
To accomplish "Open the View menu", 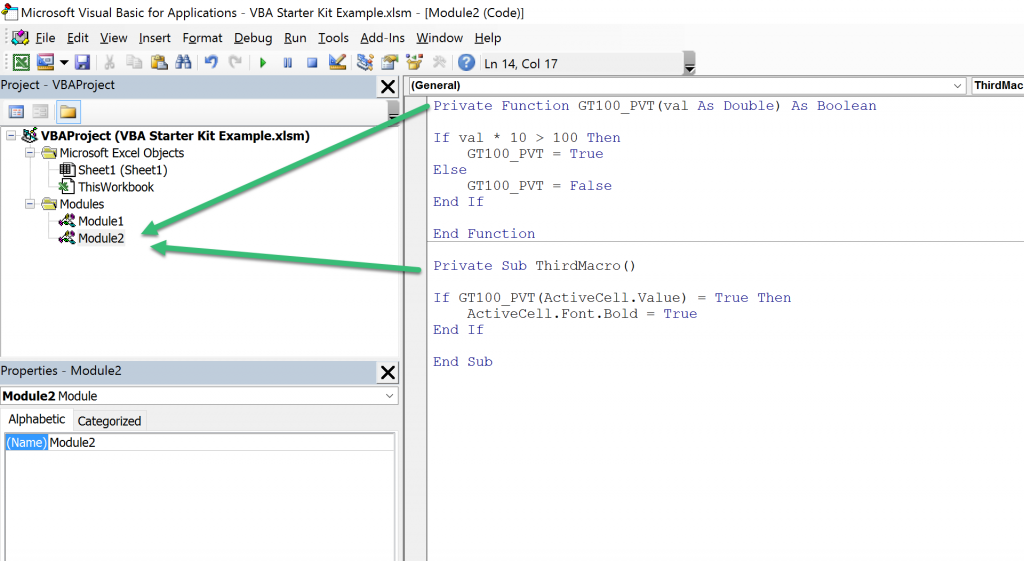I will tap(114, 38).
